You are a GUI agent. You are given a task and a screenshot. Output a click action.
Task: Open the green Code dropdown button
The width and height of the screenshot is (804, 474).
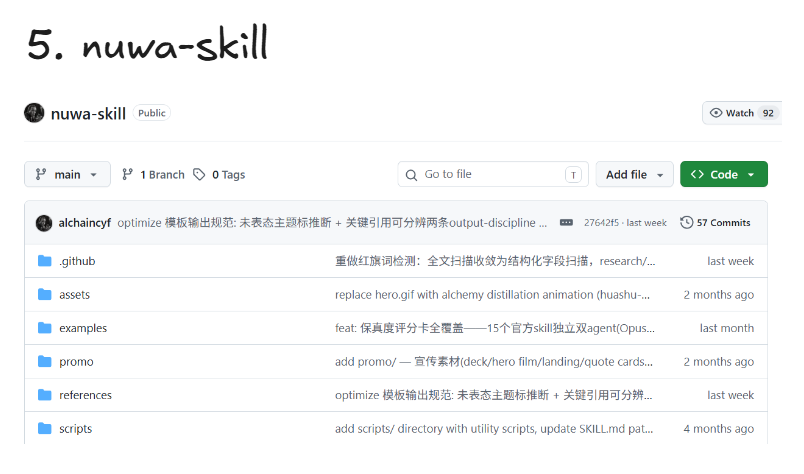pyautogui.click(x=723, y=174)
